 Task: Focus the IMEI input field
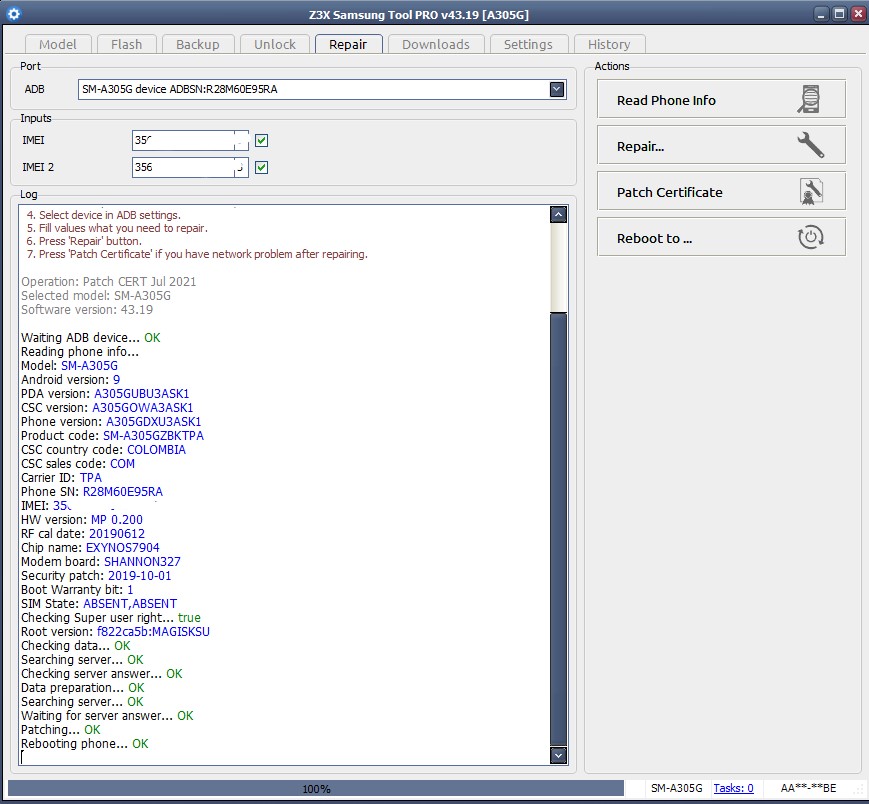tap(190, 141)
